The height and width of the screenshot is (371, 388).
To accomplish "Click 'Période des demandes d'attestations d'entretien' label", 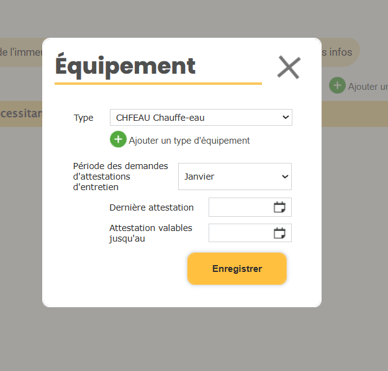I will [121, 176].
